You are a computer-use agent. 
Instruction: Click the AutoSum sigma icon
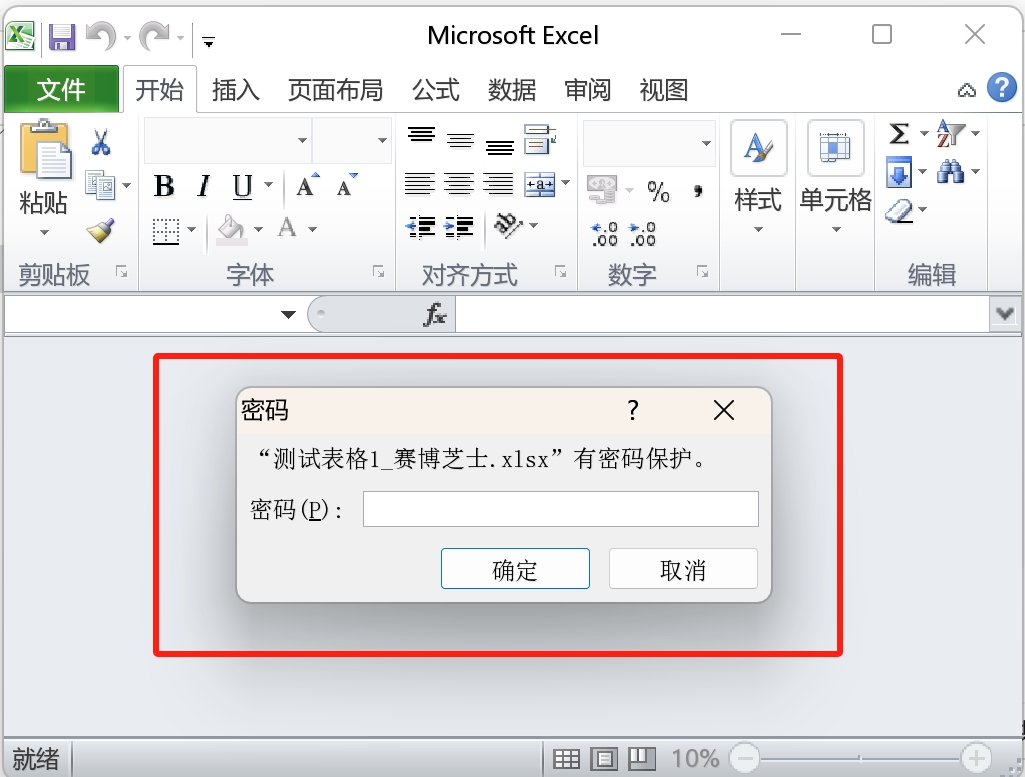click(899, 134)
